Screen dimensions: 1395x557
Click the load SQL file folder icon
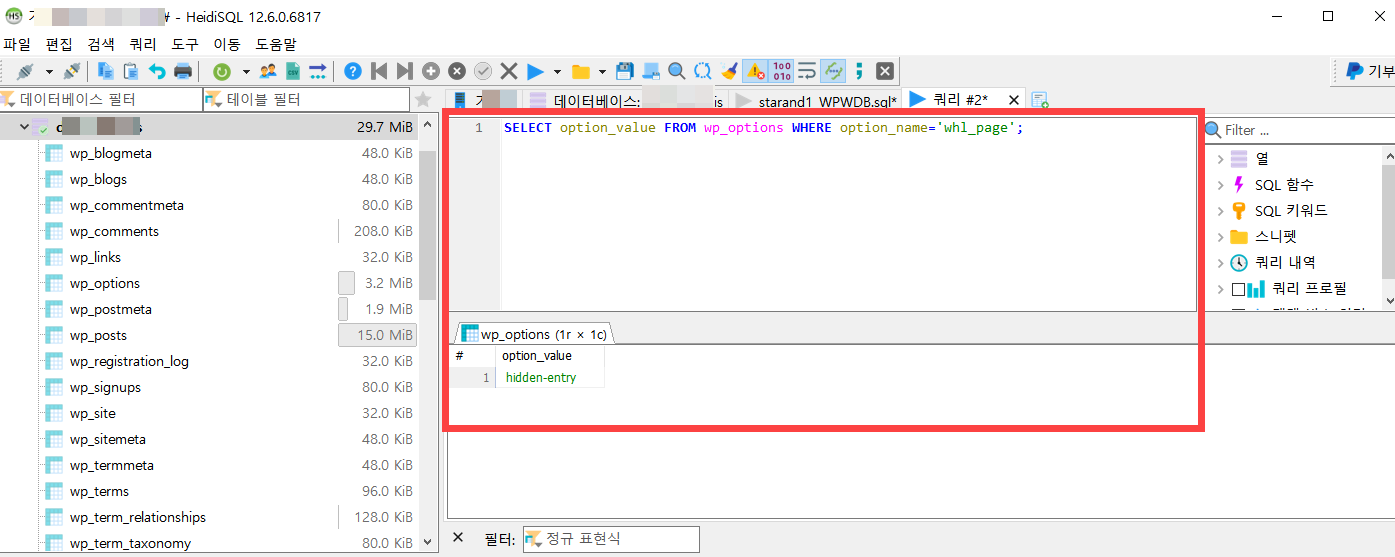[x=580, y=71]
